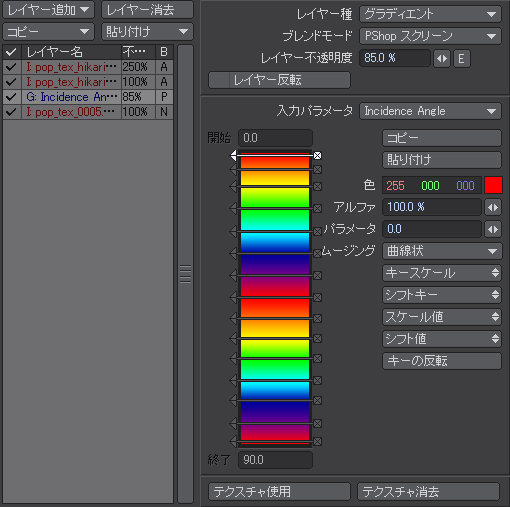Open the レイヤー追加 menu
510x507 pixels.
[x=48, y=10]
